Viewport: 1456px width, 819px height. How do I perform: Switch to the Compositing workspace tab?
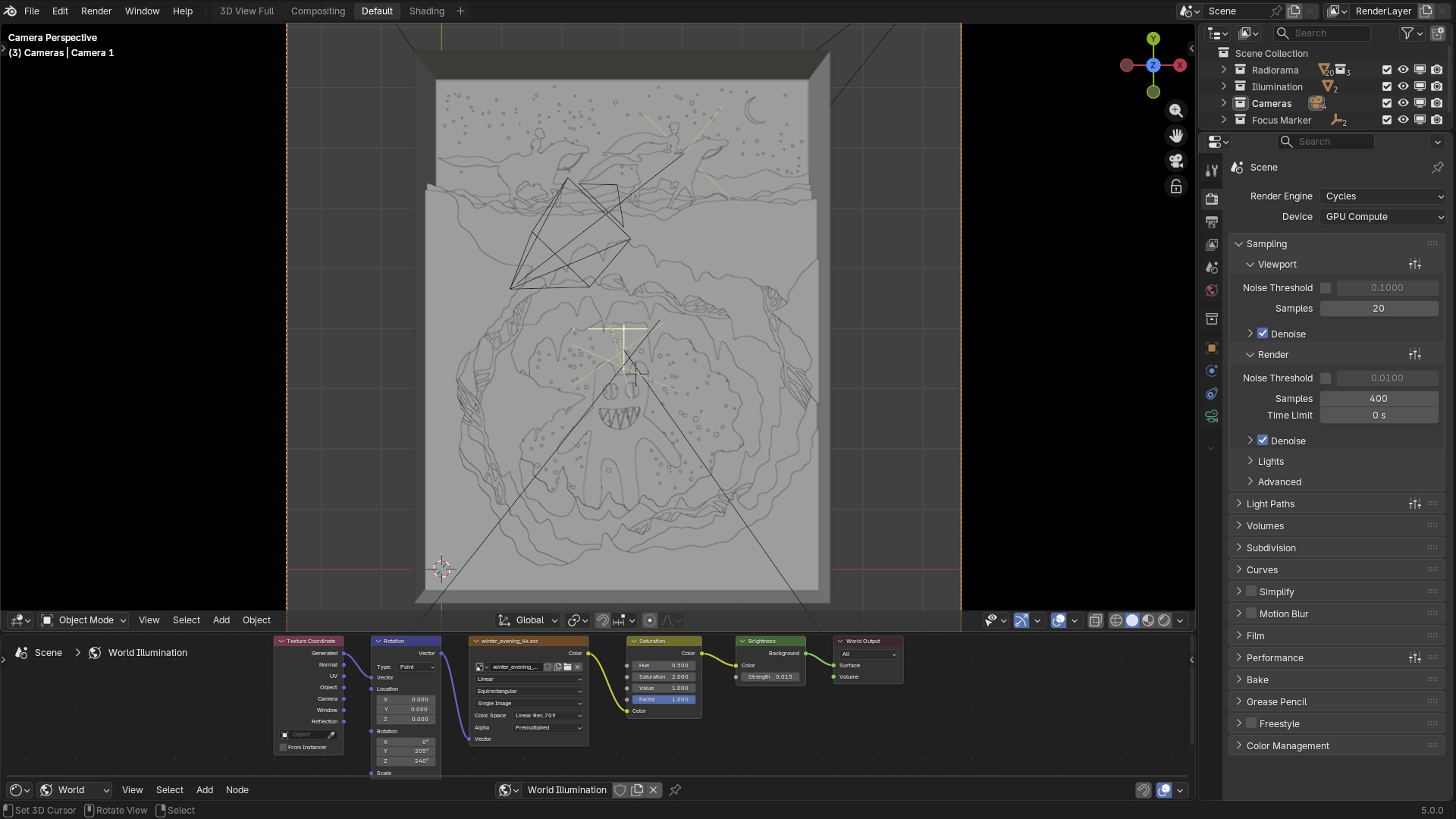pos(318,11)
